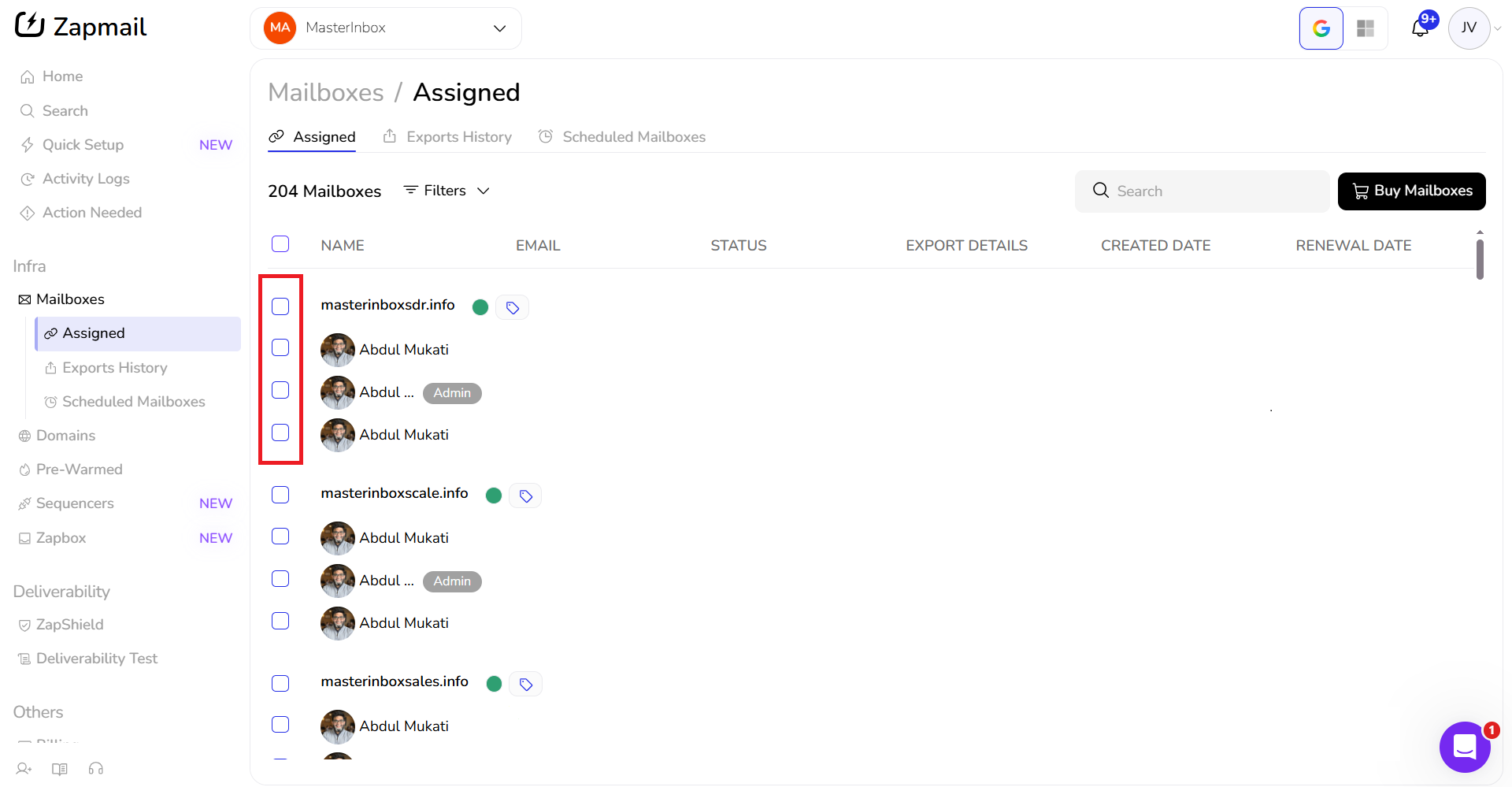The width and height of the screenshot is (1512, 787).
Task: Open Domains in the sidebar
Action: tap(65, 436)
